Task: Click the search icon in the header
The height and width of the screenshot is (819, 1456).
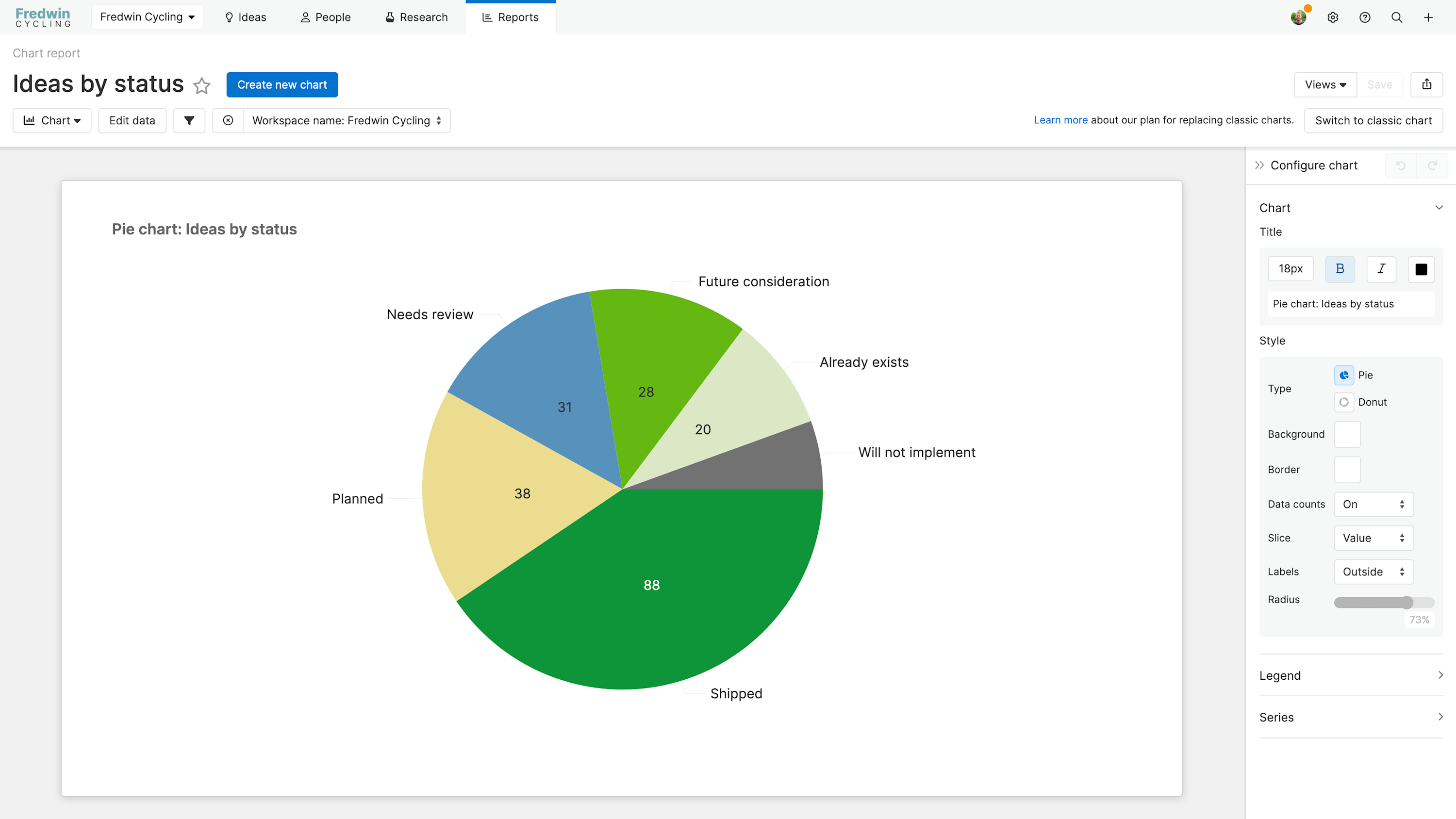Action: [x=1396, y=17]
